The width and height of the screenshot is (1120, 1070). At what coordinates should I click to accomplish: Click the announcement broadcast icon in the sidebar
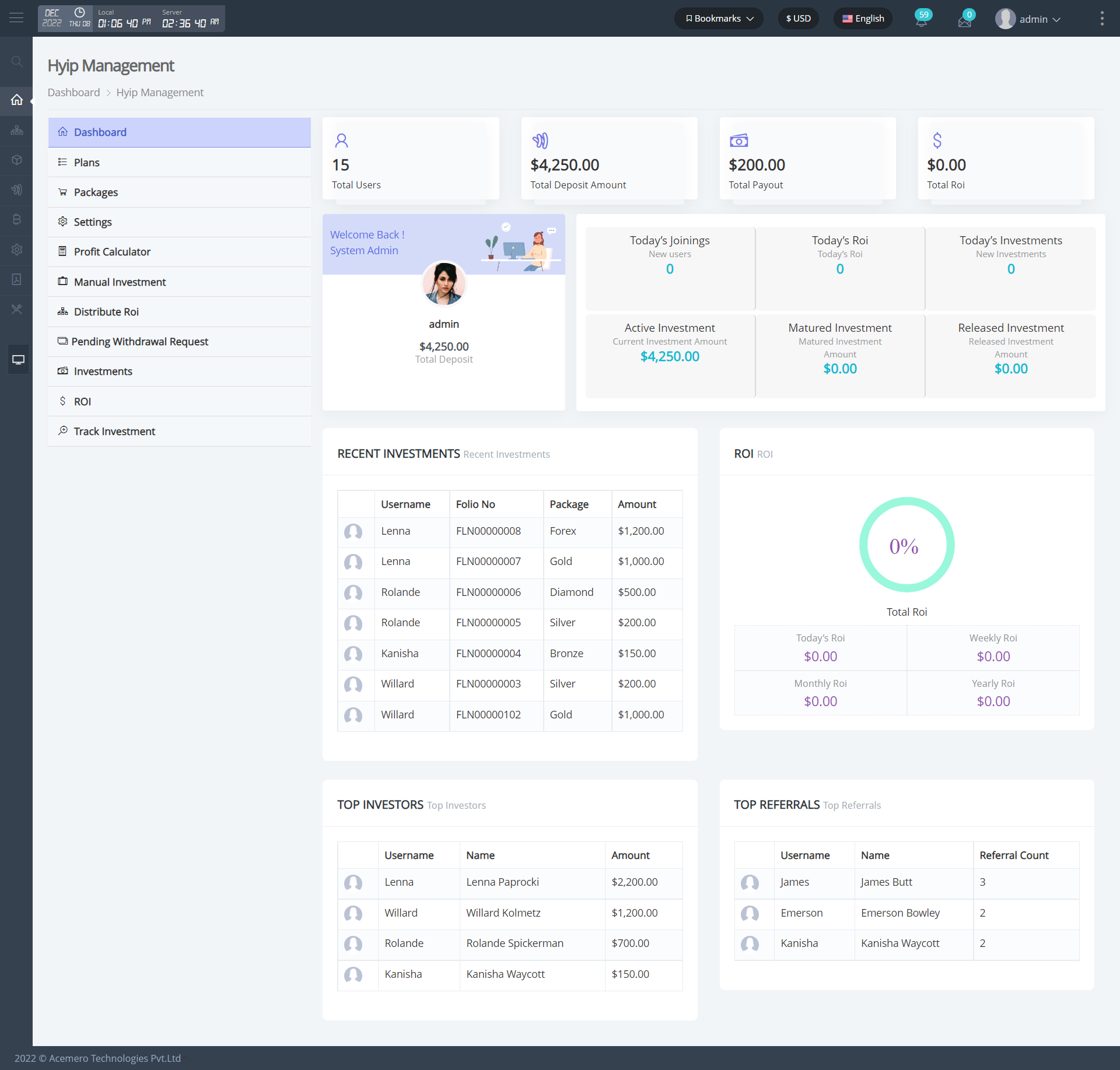pos(16,189)
